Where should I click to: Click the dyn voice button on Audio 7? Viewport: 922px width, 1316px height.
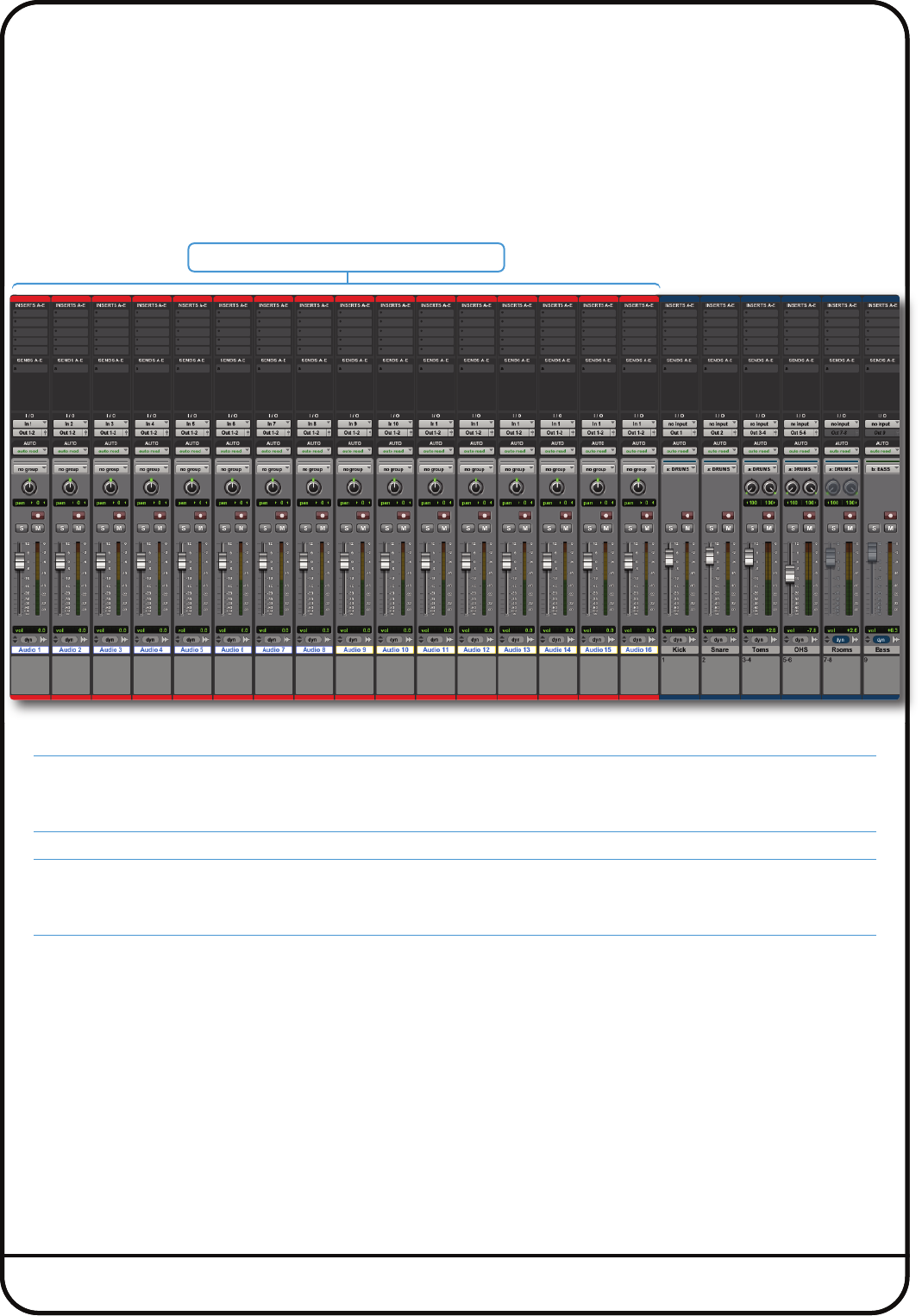click(272, 640)
